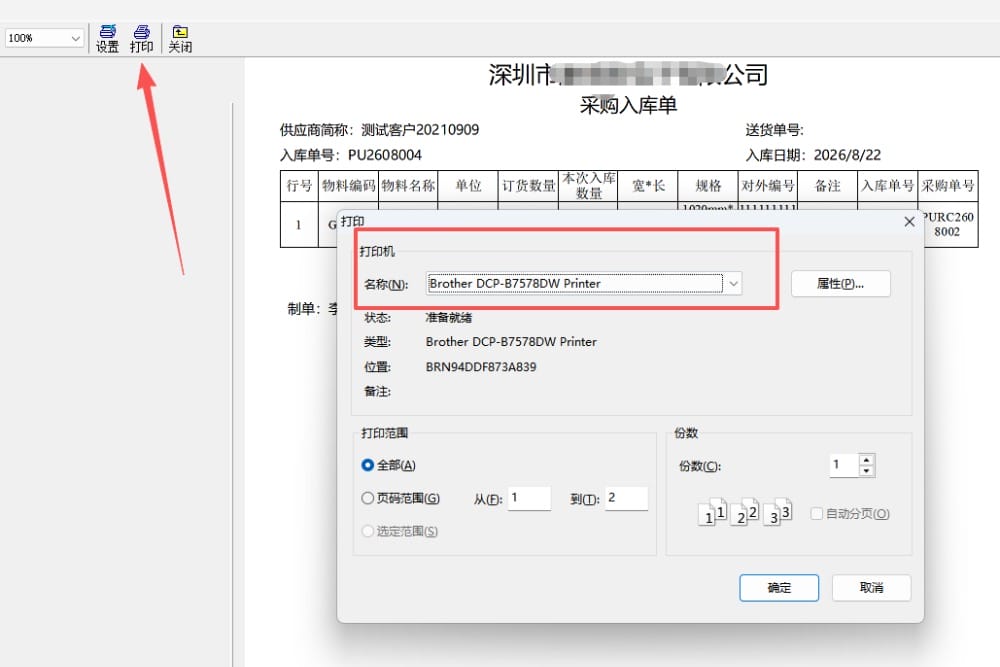Click the 份数(C) copies number field
The image size is (1000, 667).
[x=844, y=465]
